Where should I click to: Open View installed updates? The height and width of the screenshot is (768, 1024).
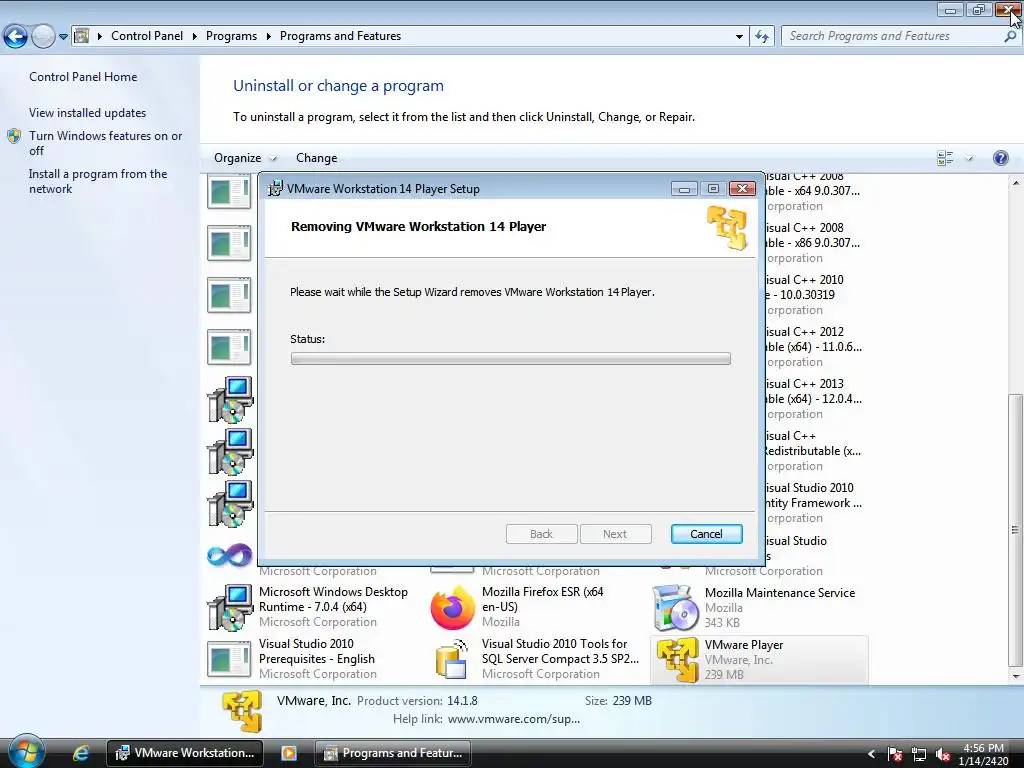coord(88,112)
